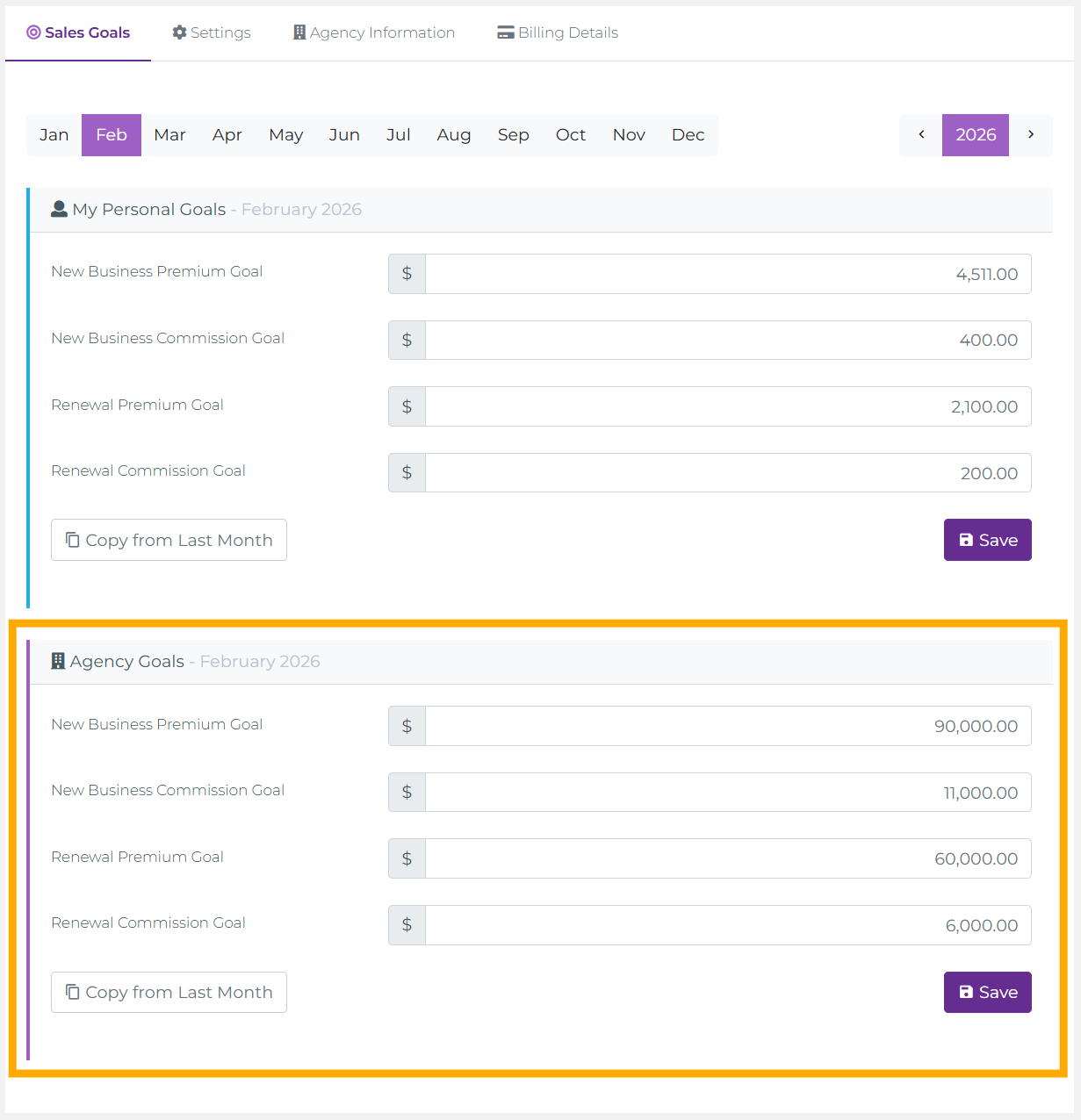Click personal Renewal Commission Goal field showing 200.00
Viewport: 1081px width, 1120px height.
(727, 473)
